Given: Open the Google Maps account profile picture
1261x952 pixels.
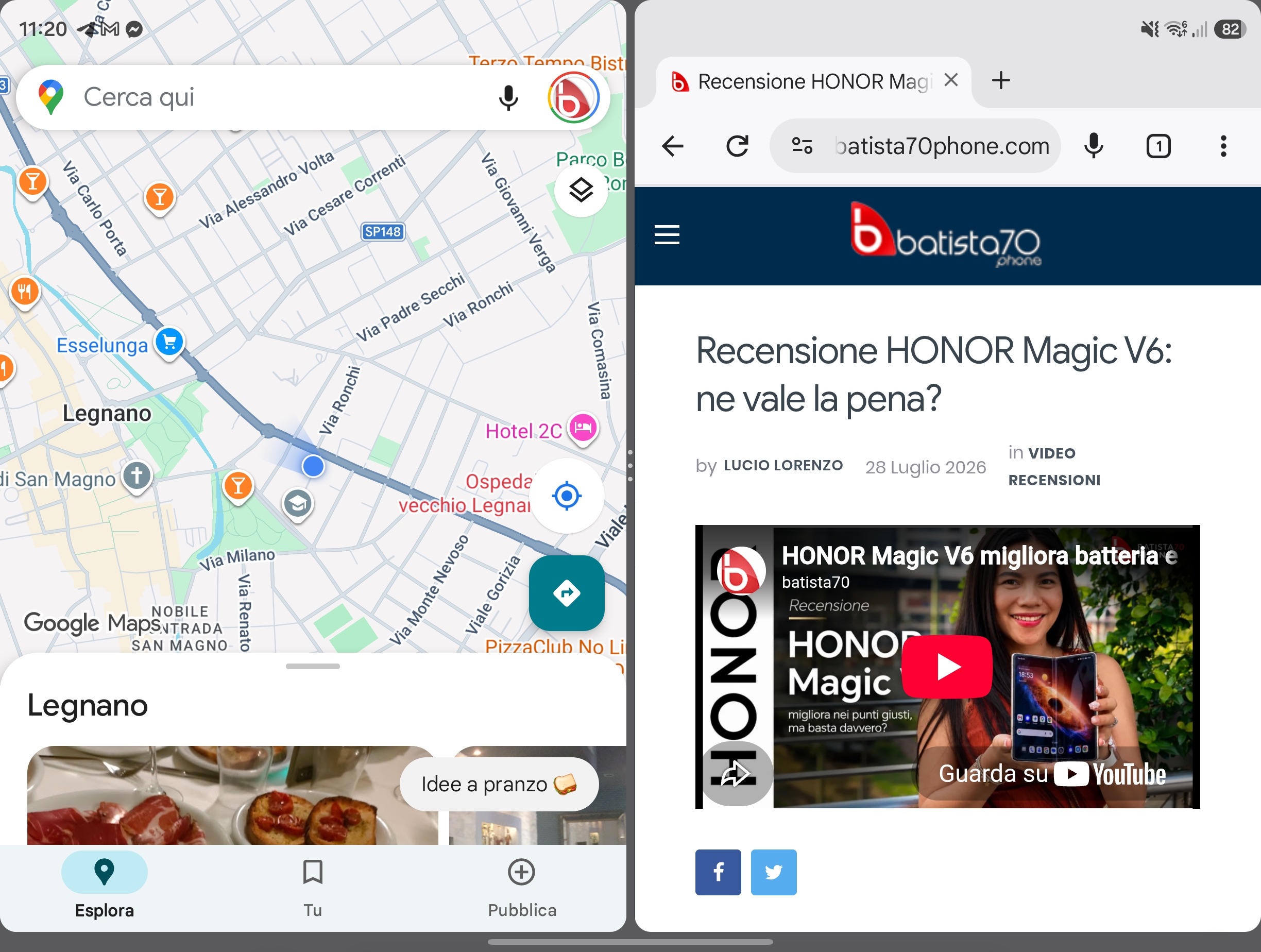Looking at the screenshot, I should coord(573,97).
